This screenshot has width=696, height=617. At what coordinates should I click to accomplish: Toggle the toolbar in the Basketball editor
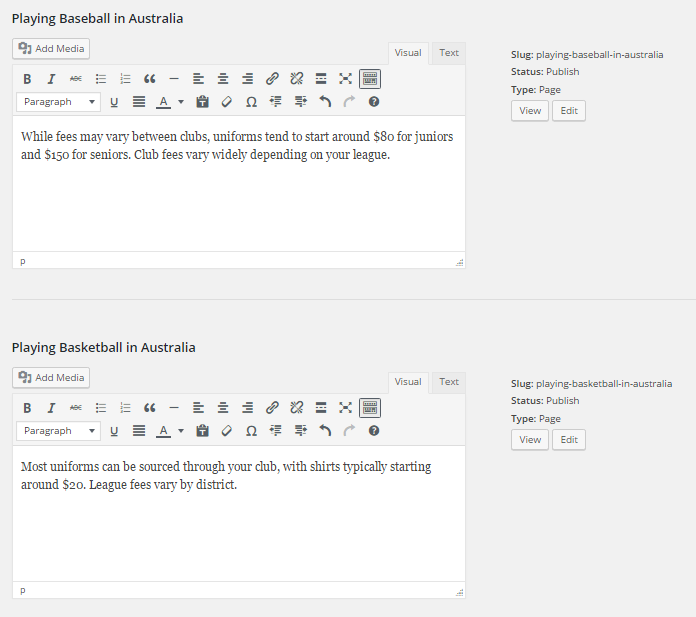[370, 408]
